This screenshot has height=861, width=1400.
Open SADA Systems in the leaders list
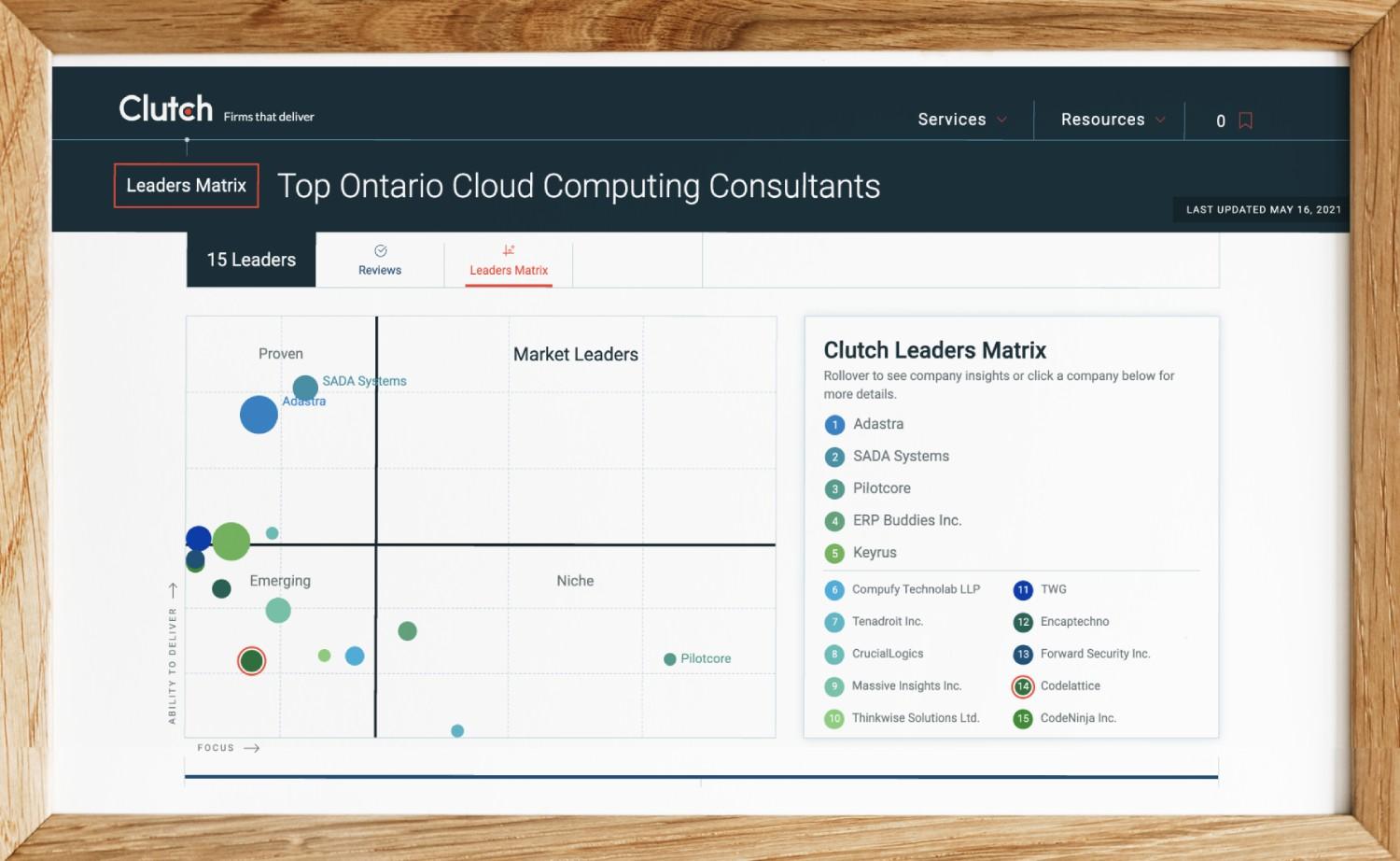coord(901,456)
